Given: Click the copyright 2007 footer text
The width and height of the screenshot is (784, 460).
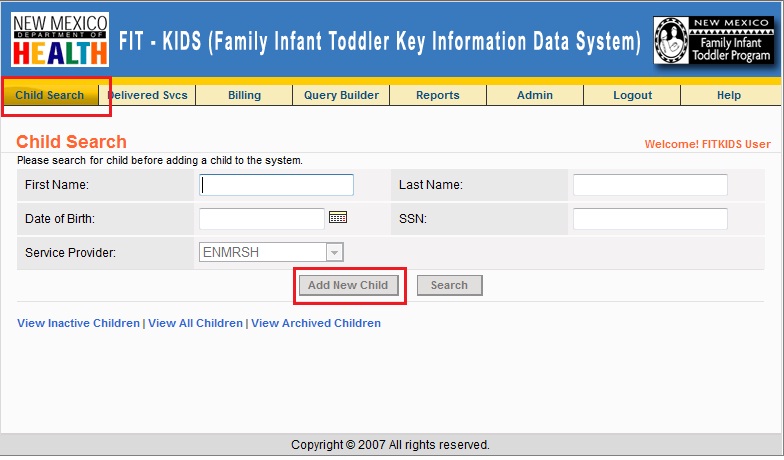Looking at the screenshot, I should [390, 444].
